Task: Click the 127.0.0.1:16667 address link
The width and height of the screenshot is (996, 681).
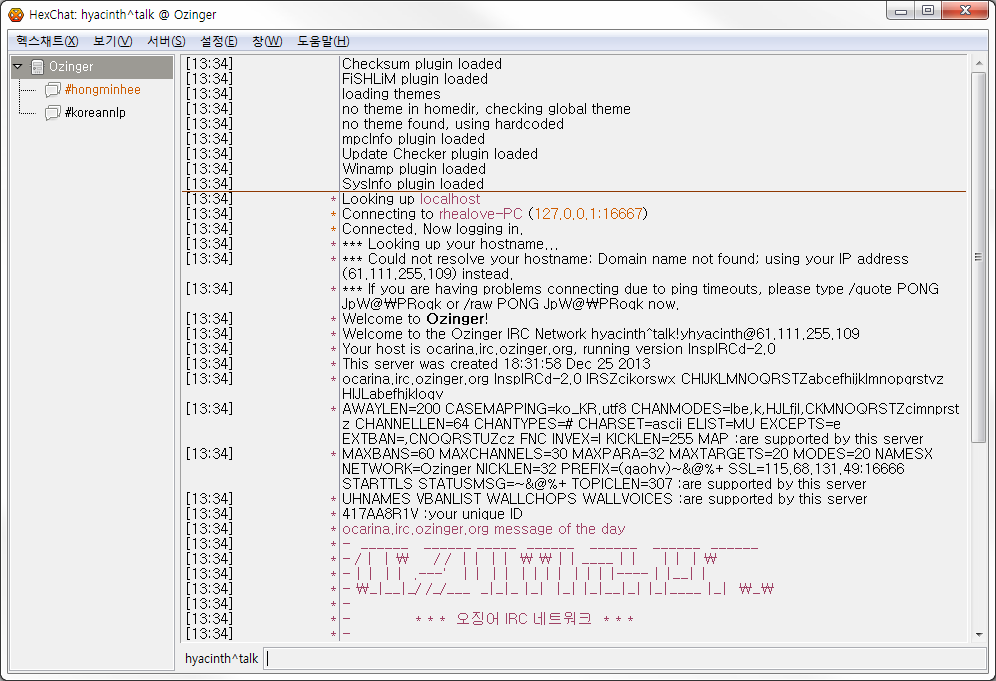Action: pos(588,214)
